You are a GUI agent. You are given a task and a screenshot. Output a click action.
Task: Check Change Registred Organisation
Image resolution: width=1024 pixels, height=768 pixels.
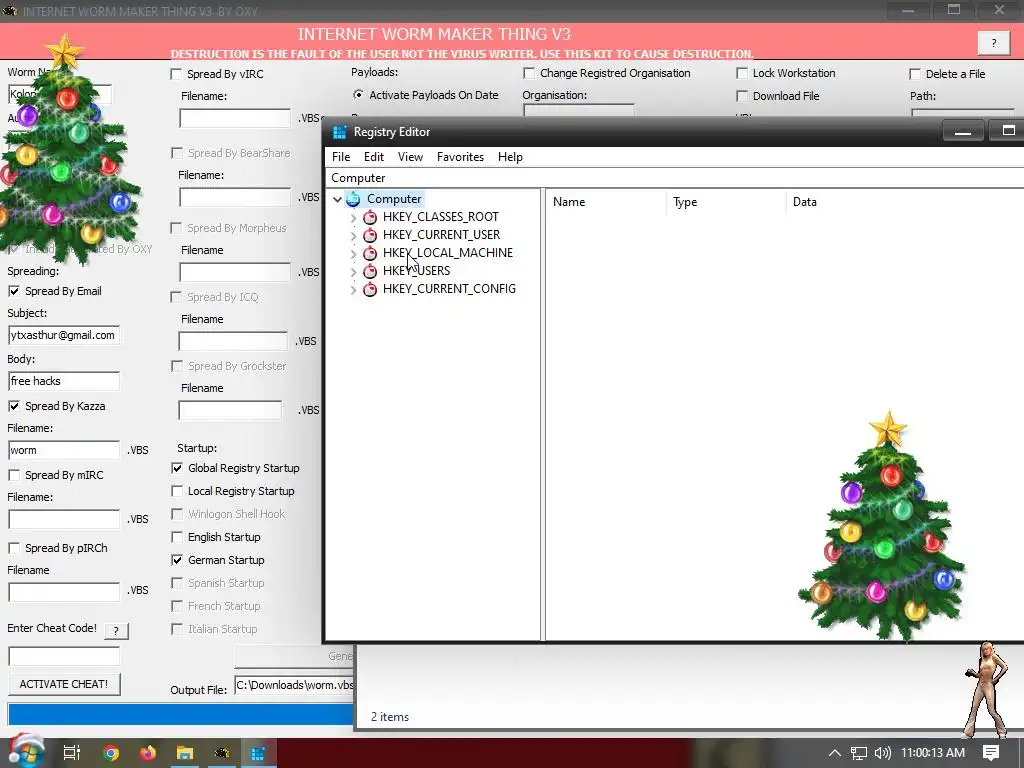point(529,73)
